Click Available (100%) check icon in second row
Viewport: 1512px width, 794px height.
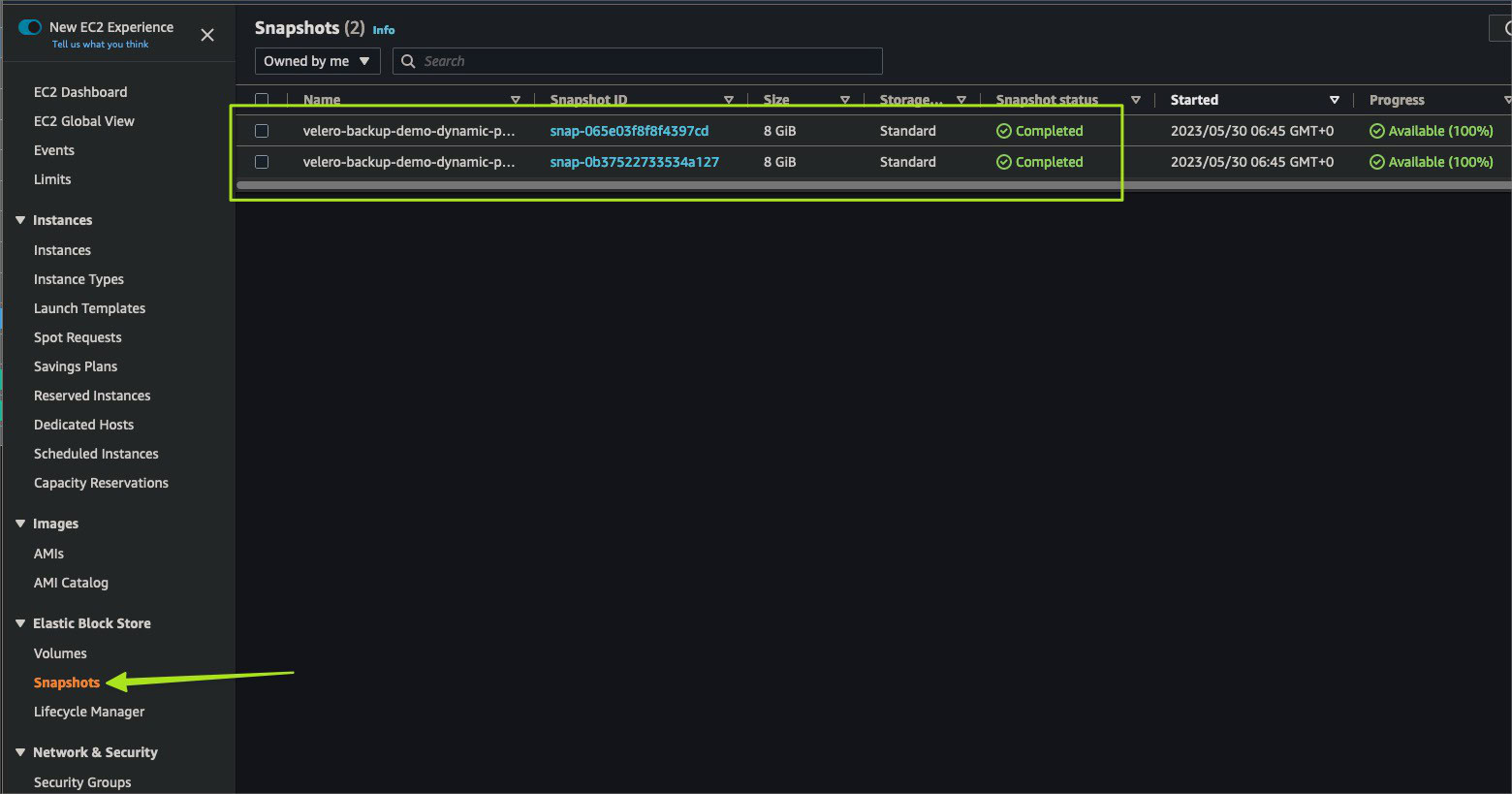pos(1377,162)
